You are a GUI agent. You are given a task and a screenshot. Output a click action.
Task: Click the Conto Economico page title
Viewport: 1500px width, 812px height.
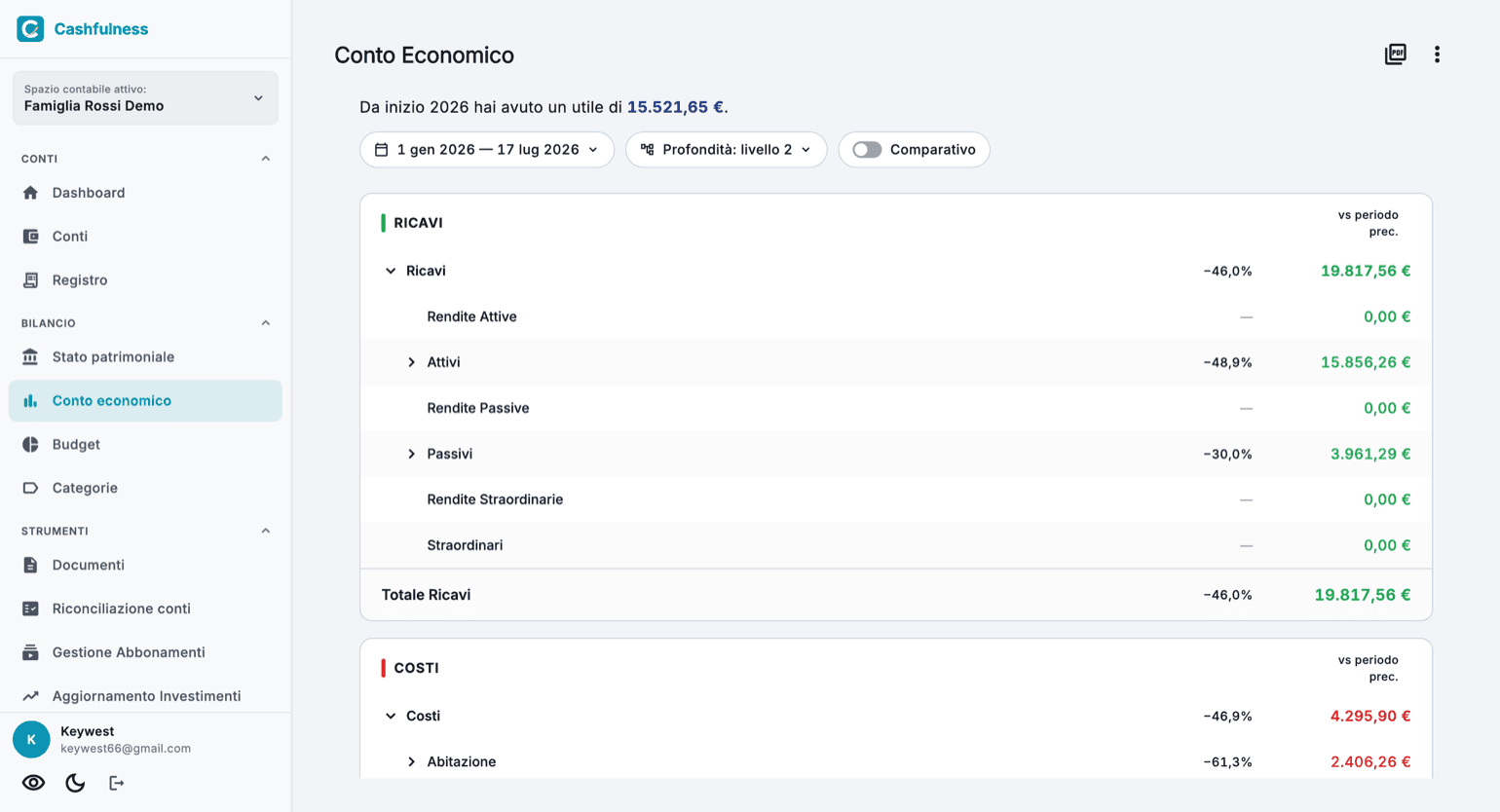pos(424,55)
